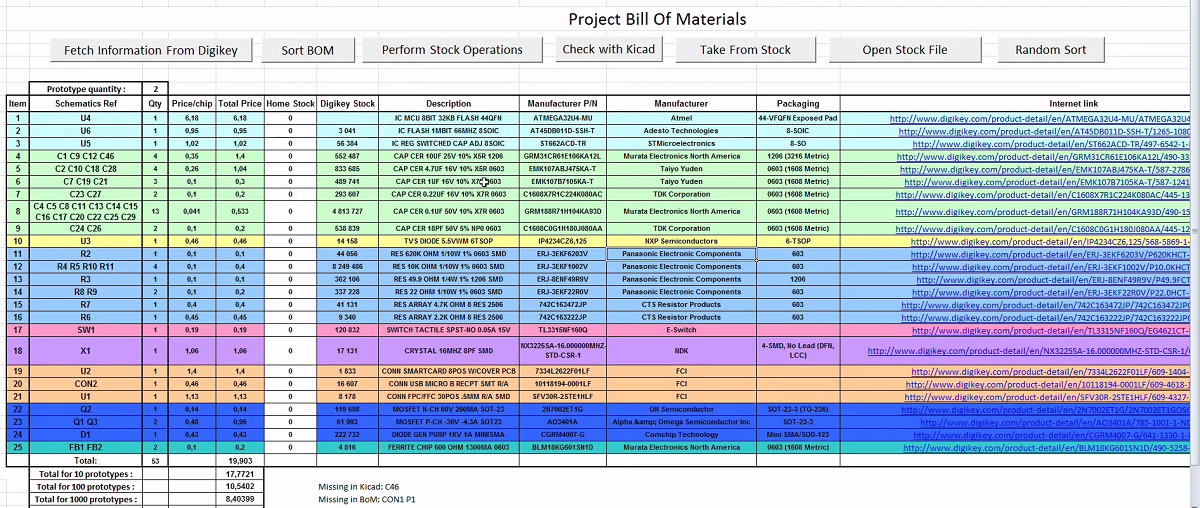Screen dimensions: 1200x508
Task: Open the NX3225SA crystal product link
Action: click(x=1029, y=351)
